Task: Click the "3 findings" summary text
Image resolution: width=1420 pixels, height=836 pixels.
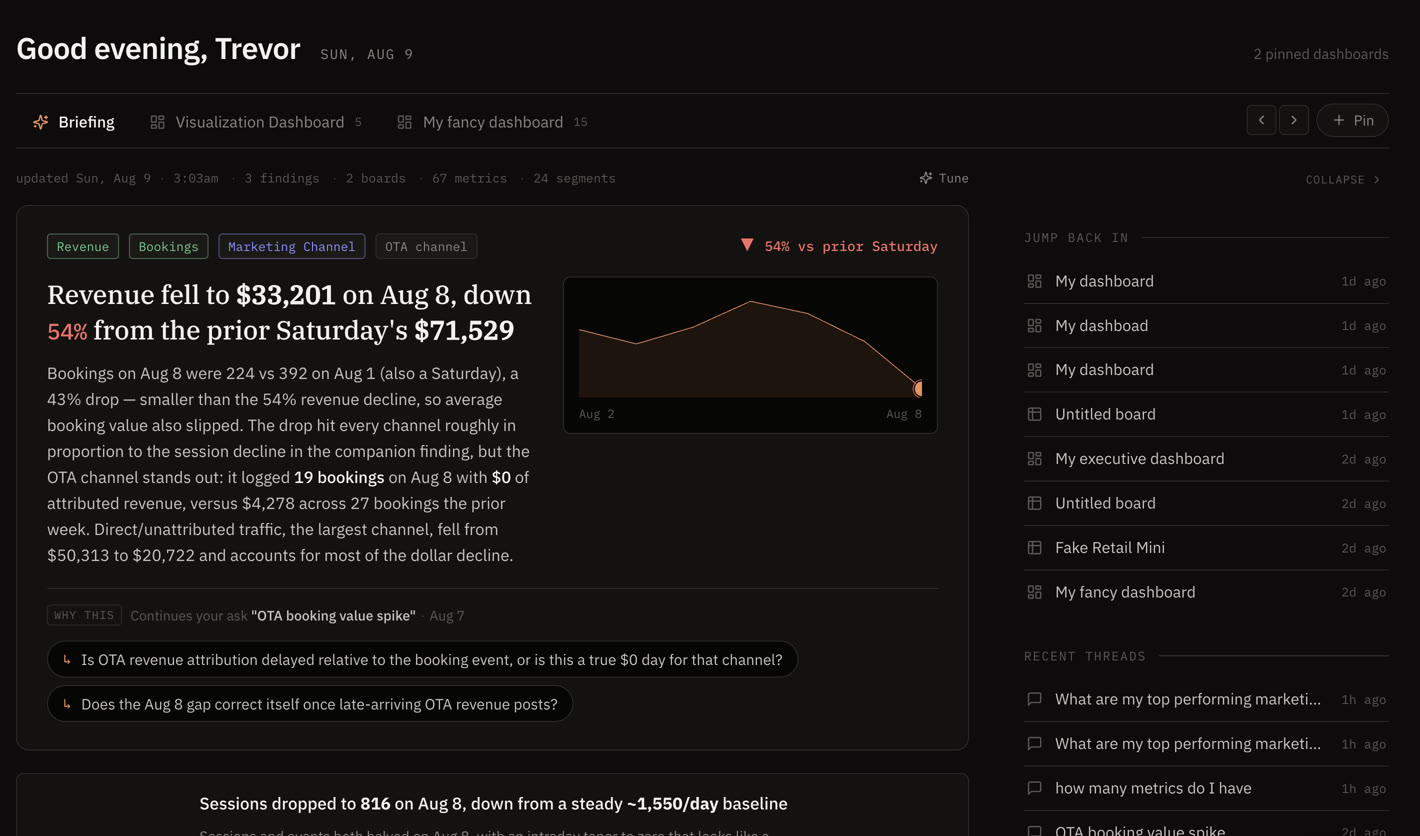Action: coord(282,178)
